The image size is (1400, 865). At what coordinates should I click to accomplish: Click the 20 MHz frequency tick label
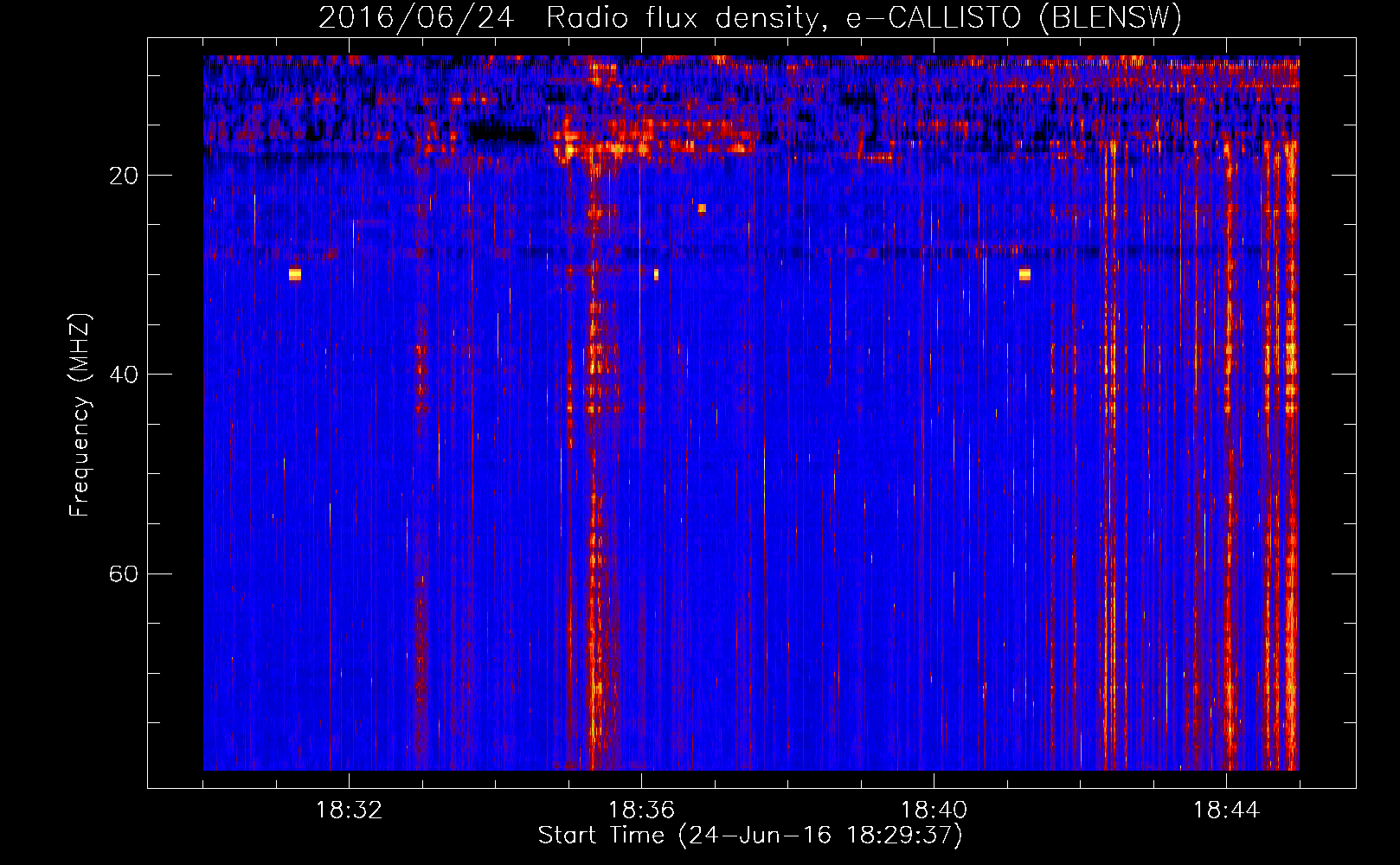(124, 176)
